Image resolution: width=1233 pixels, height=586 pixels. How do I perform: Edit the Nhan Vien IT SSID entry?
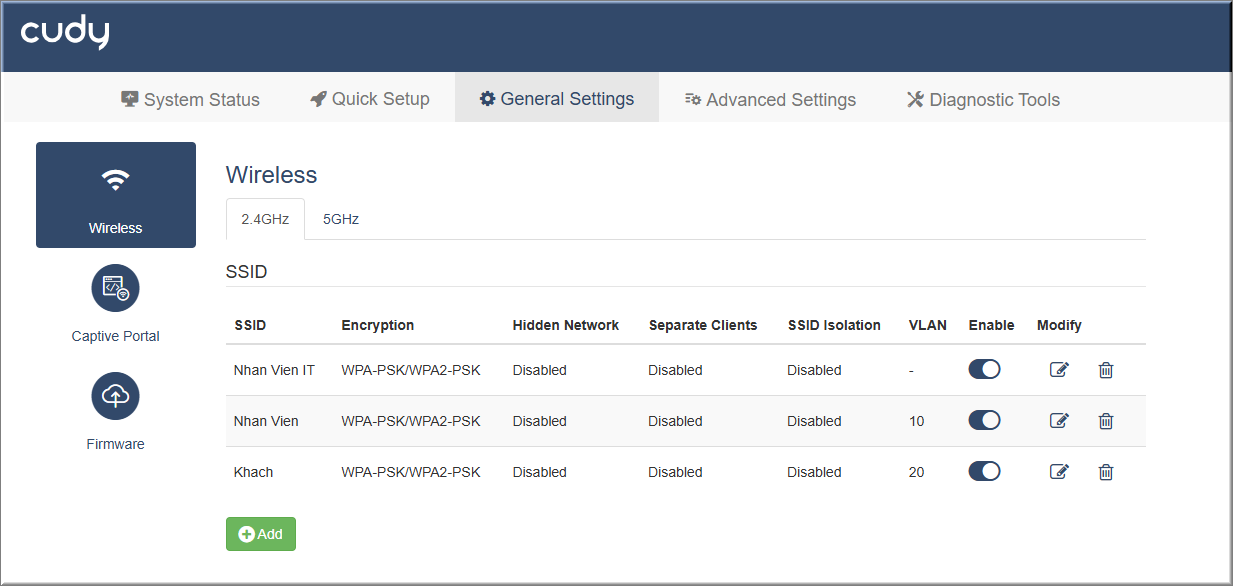pos(1059,370)
